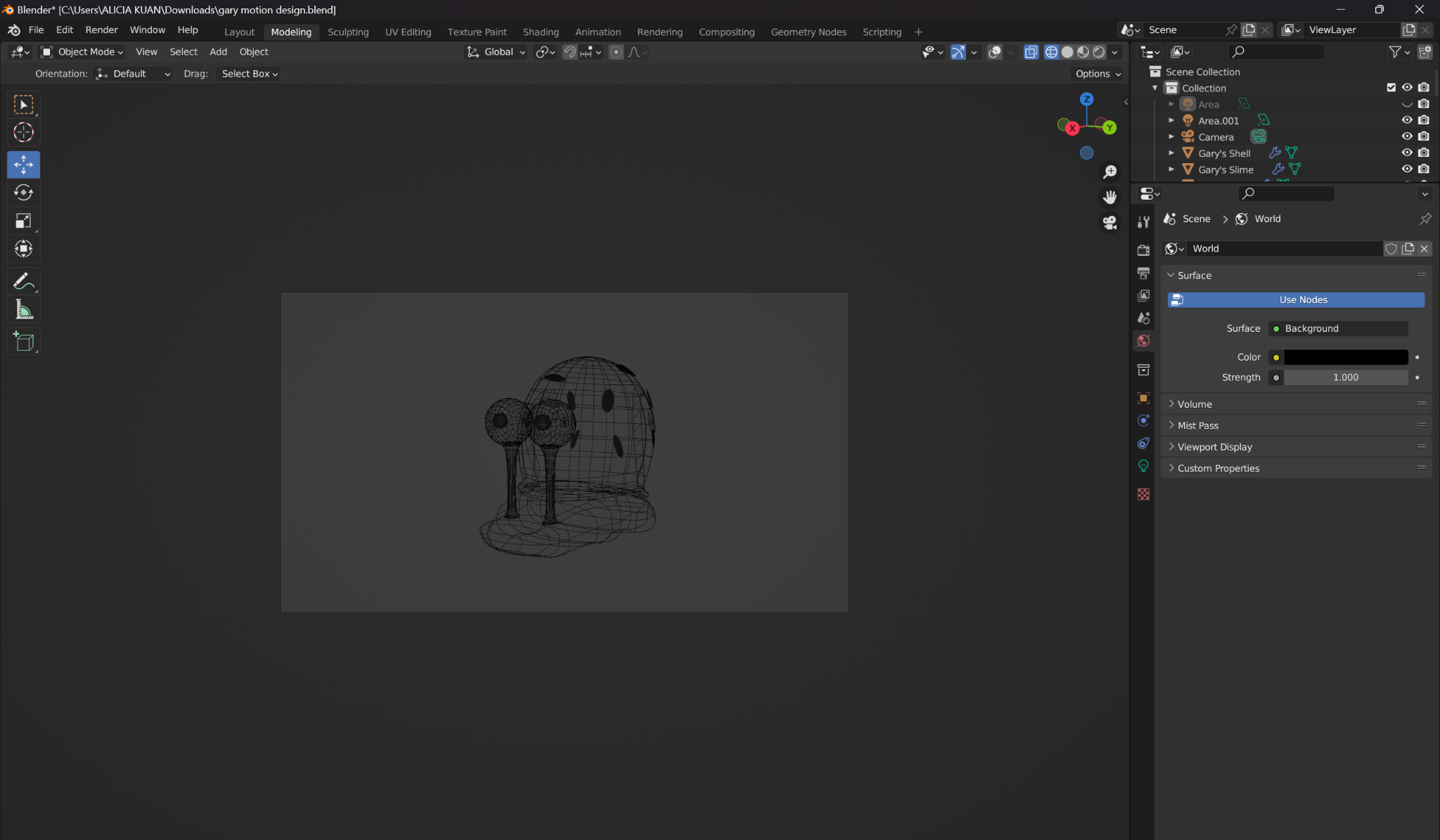Add a new workspace with plus button
The width and height of the screenshot is (1440, 840).
tap(918, 32)
